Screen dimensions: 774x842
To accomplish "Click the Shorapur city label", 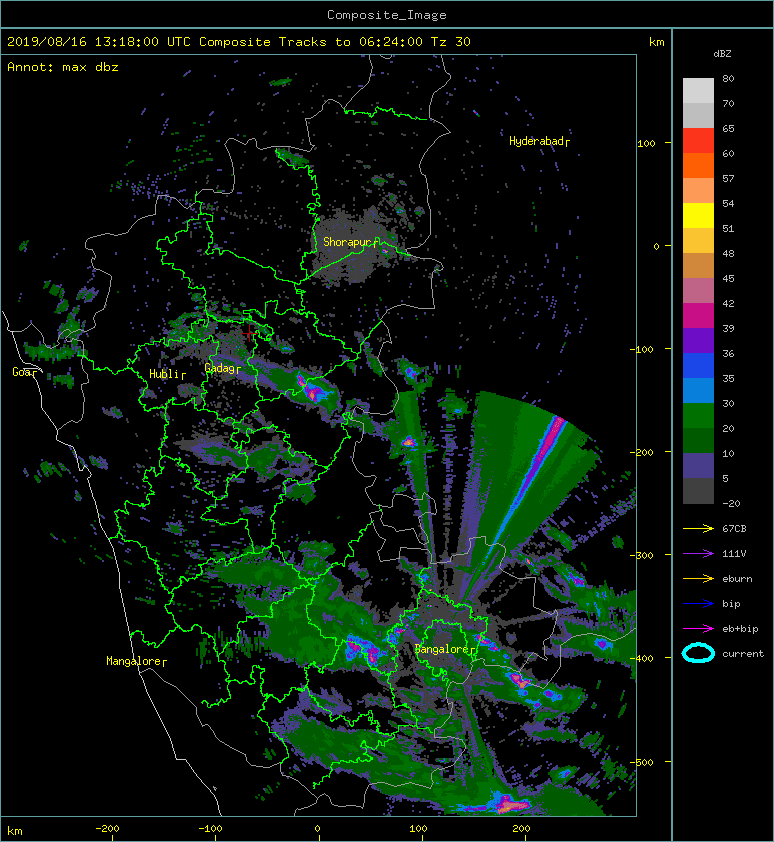I will [347, 242].
